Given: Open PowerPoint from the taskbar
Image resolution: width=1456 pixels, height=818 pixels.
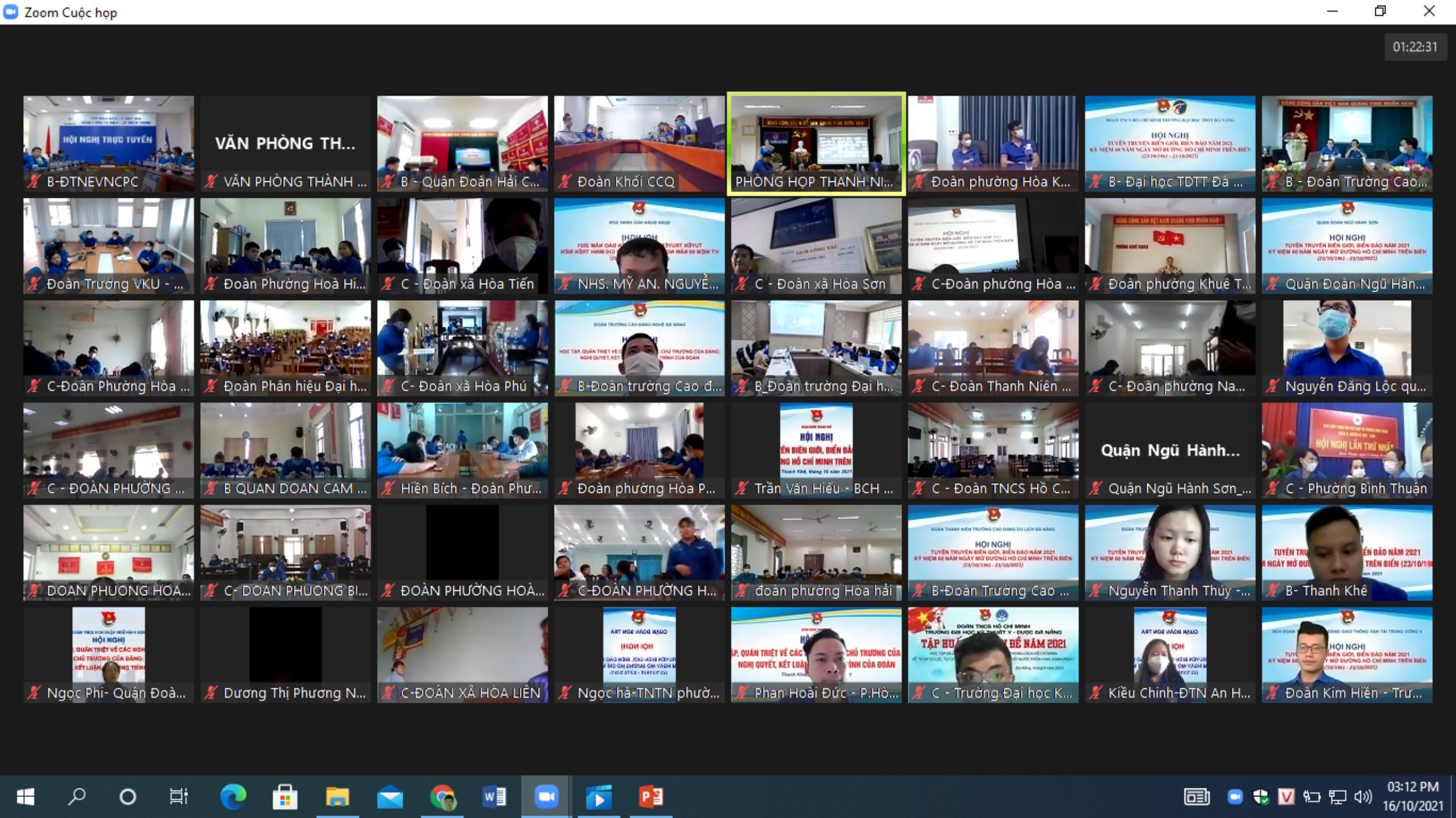Looking at the screenshot, I should point(651,797).
